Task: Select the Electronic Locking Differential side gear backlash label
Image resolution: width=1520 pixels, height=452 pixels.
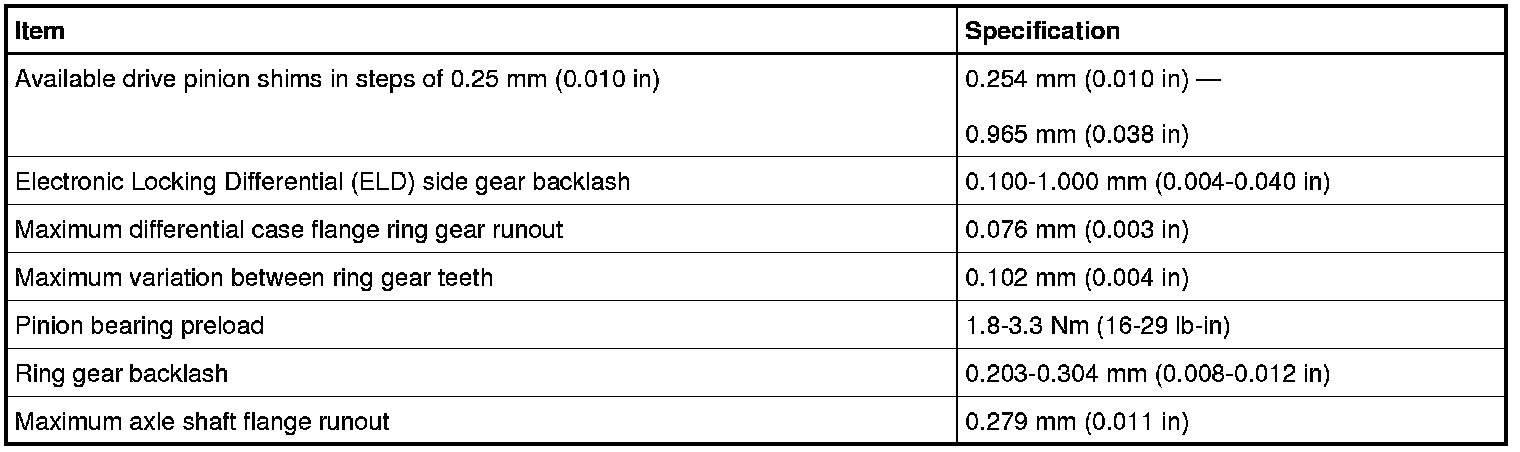Action: point(322,182)
